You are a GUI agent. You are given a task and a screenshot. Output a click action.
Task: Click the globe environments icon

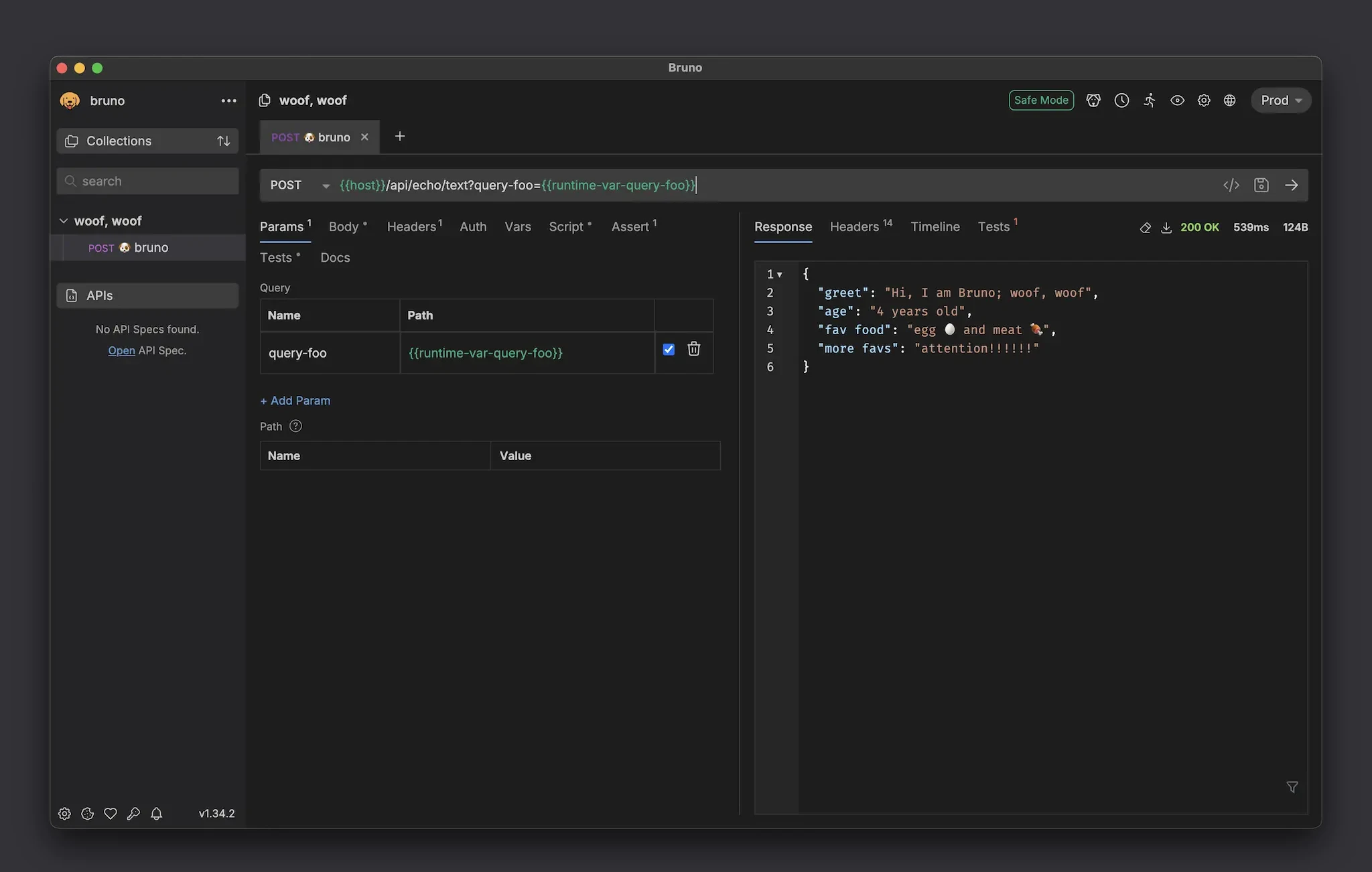[x=1229, y=100]
